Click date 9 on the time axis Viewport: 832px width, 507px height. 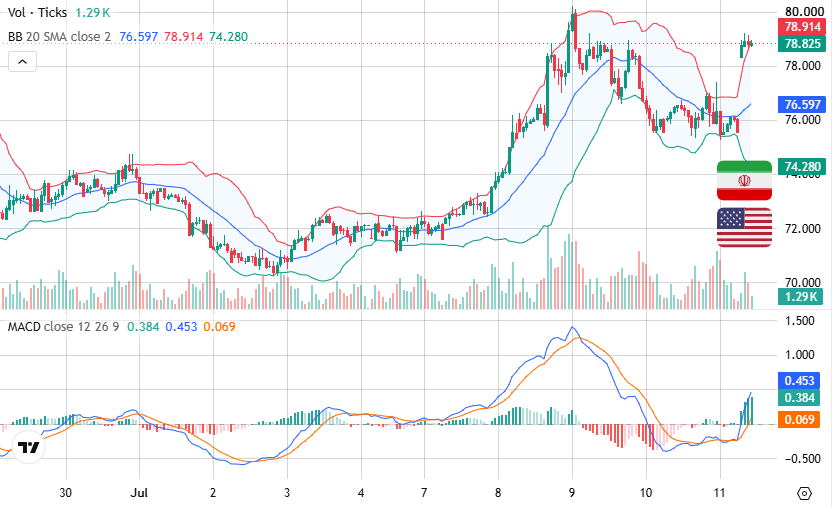[571, 493]
